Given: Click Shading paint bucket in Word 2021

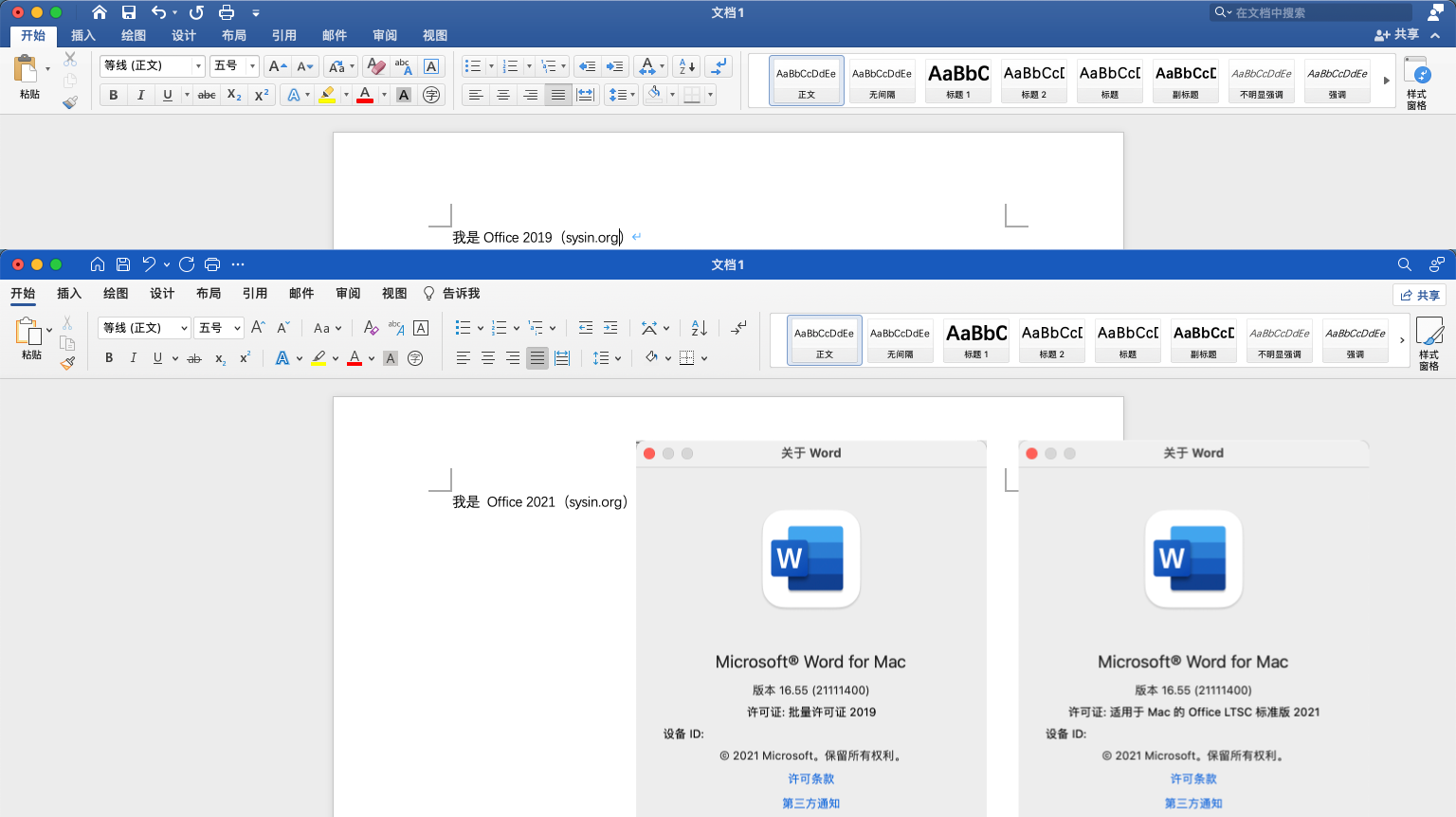Looking at the screenshot, I should coord(651,358).
